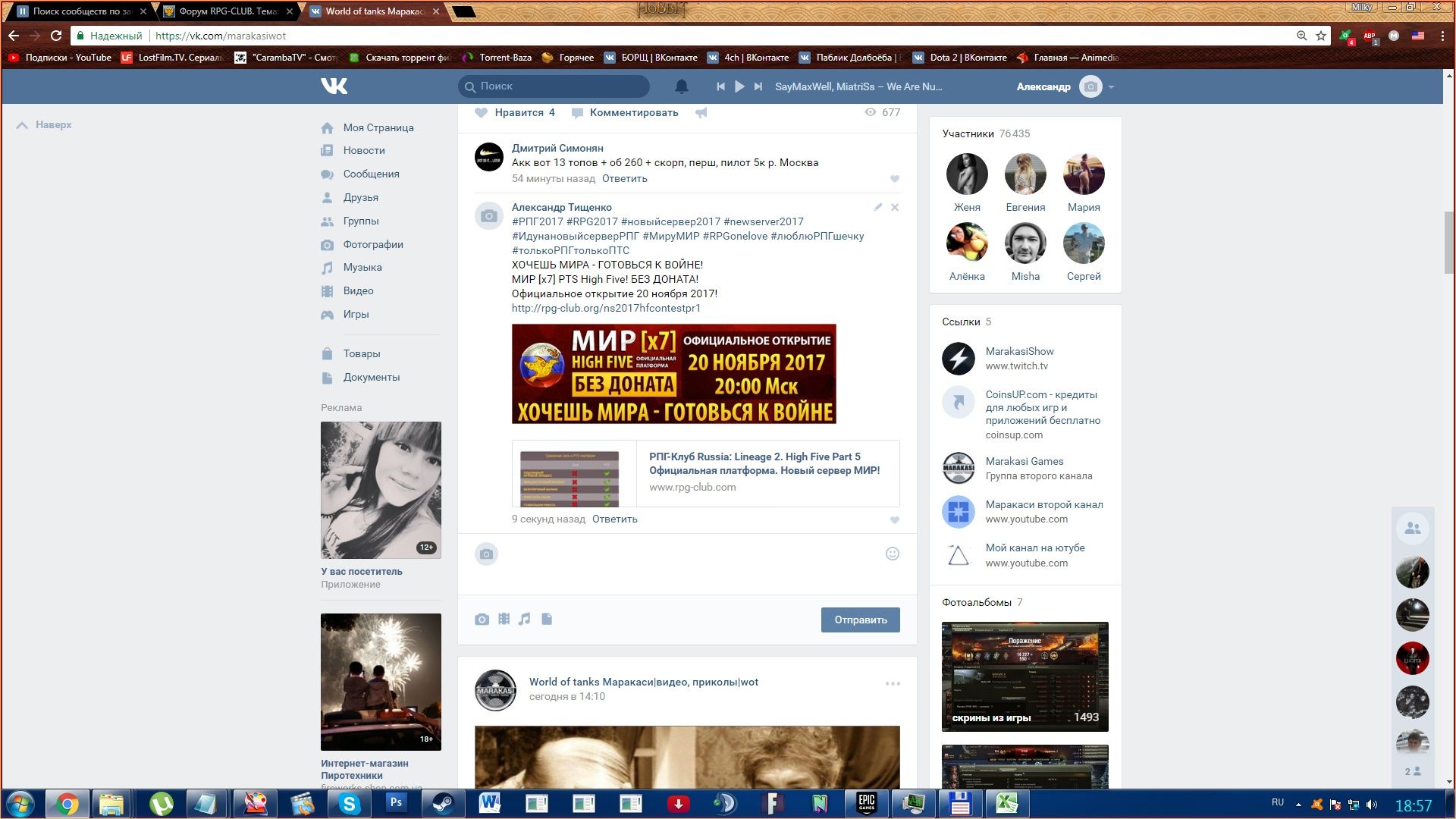Attach a video with film icon
Screen dimensions: 1456x819
point(504,619)
